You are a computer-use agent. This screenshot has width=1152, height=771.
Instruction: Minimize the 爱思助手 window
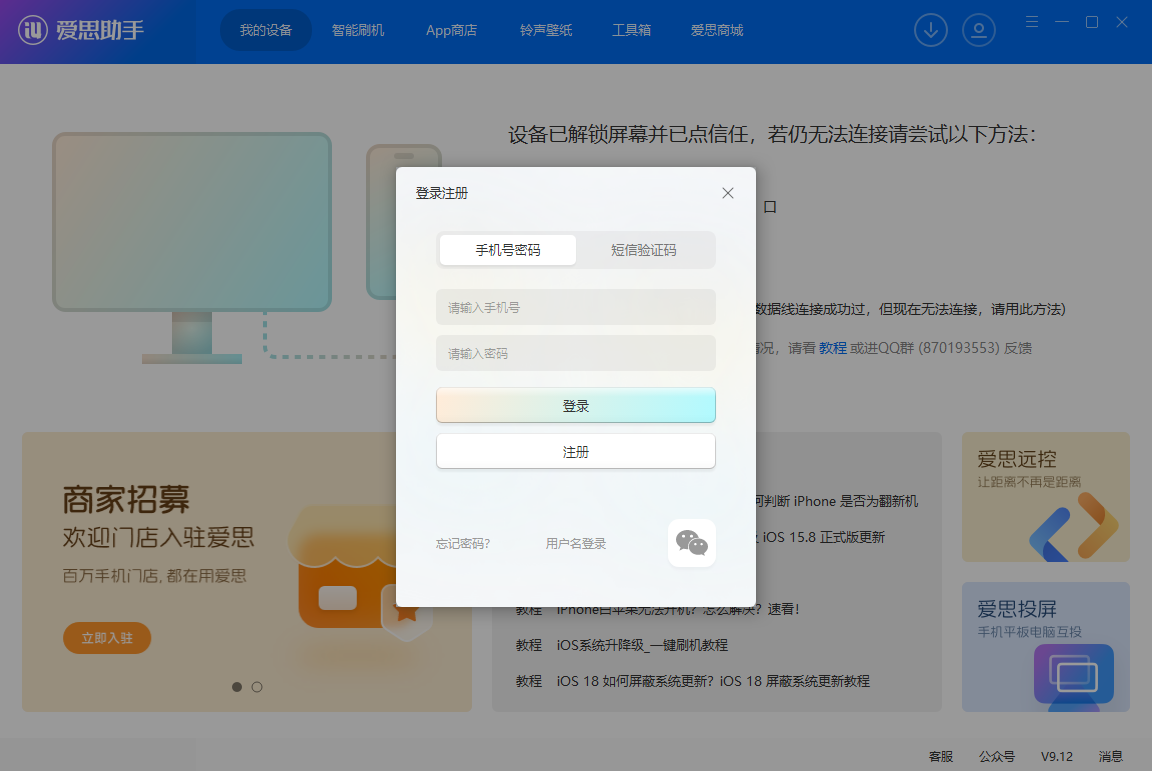[x=1062, y=22]
